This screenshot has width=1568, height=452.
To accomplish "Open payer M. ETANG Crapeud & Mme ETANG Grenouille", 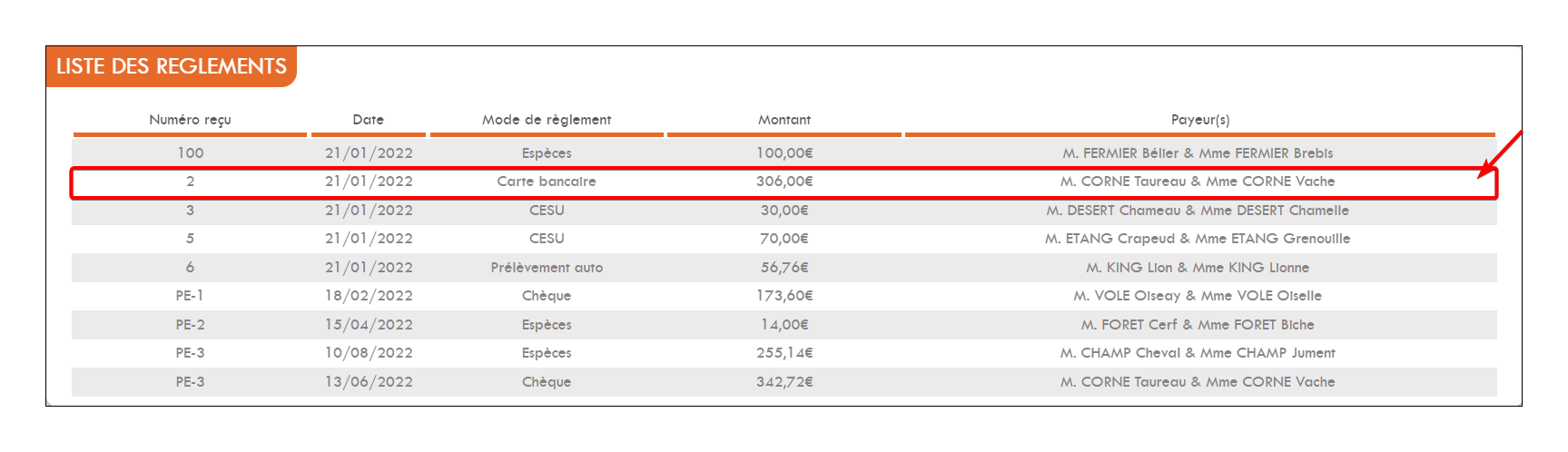I will click(x=1198, y=239).
